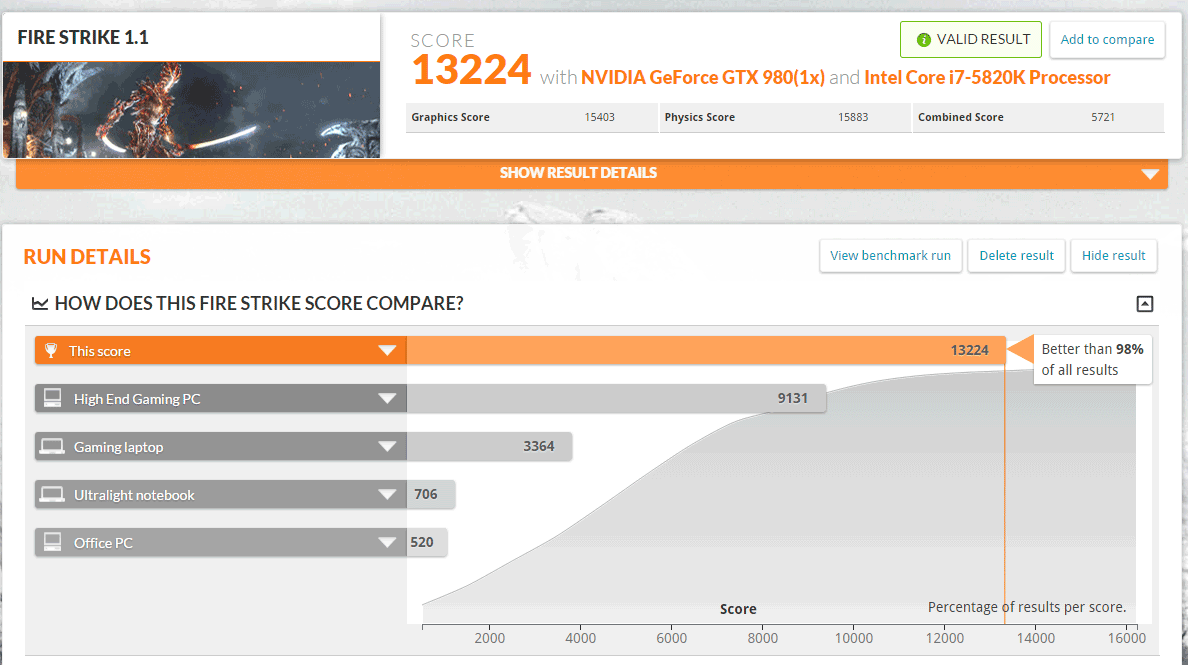Click the 16000 axis label
Image resolution: width=1188 pixels, height=665 pixels.
click(x=1127, y=638)
